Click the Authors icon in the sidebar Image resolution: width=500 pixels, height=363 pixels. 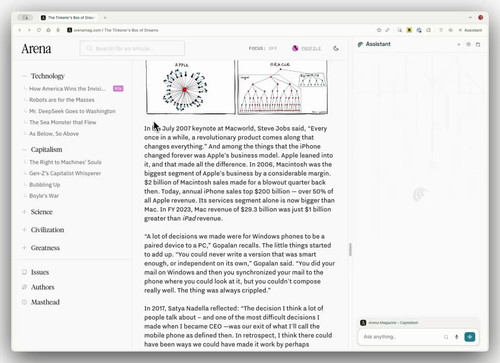click(24, 287)
